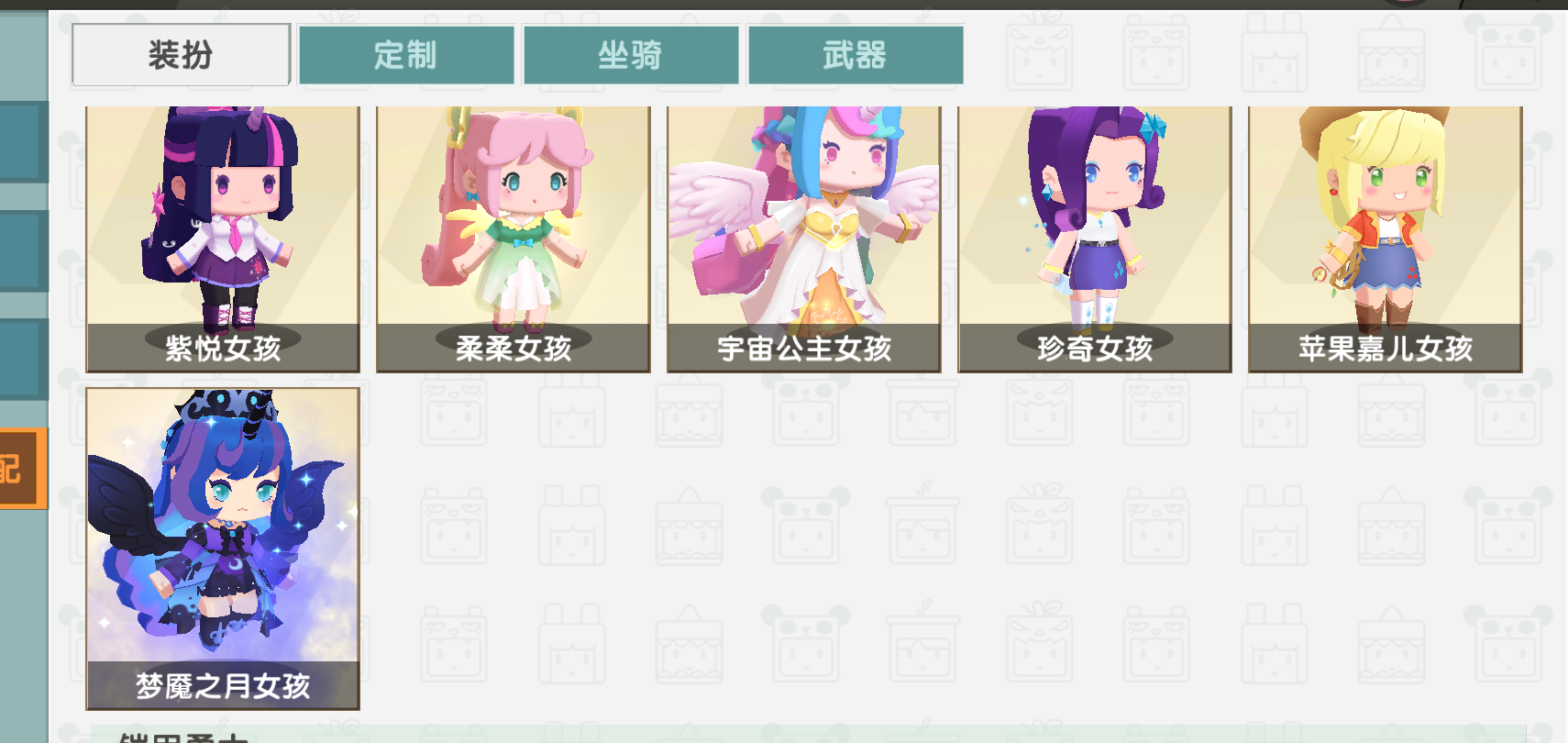The height and width of the screenshot is (743, 1568).
Task: Click the orange sidebar button on left edge
Action: tap(23, 469)
